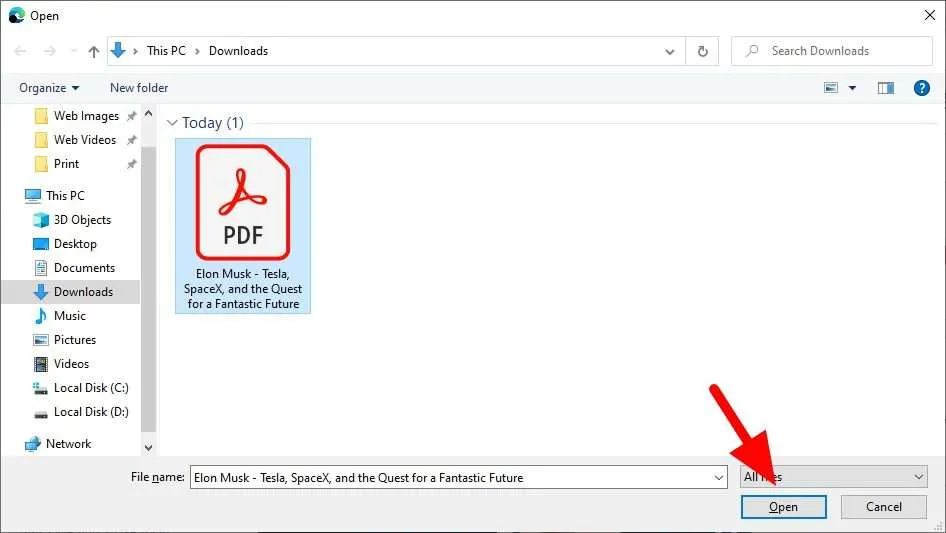Click the PDF file name label
Image resolution: width=946 pixels, height=533 pixels.
pyautogui.click(x=243, y=289)
